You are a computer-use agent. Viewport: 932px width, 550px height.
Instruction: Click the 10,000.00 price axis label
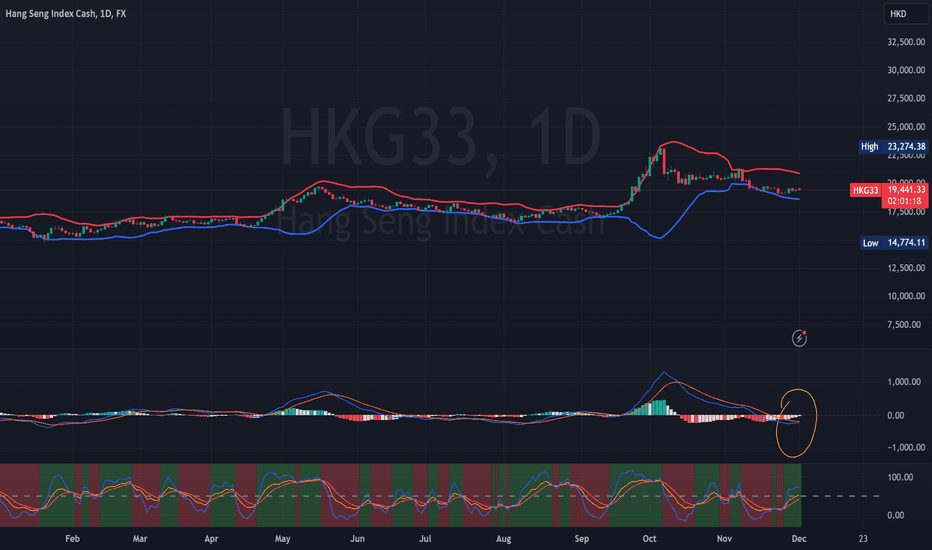coord(906,296)
